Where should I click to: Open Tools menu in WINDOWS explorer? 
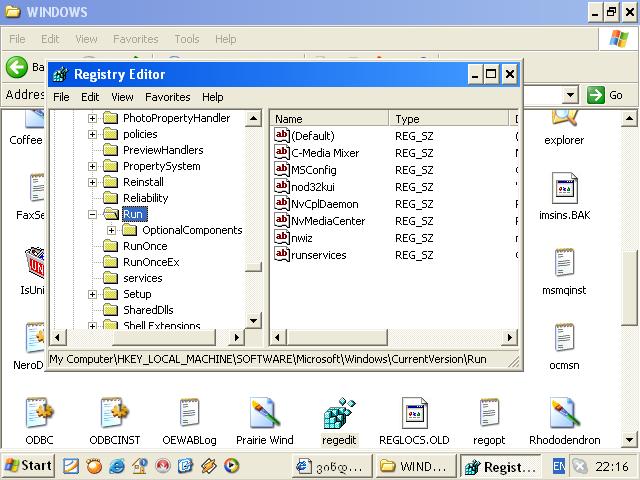187,39
